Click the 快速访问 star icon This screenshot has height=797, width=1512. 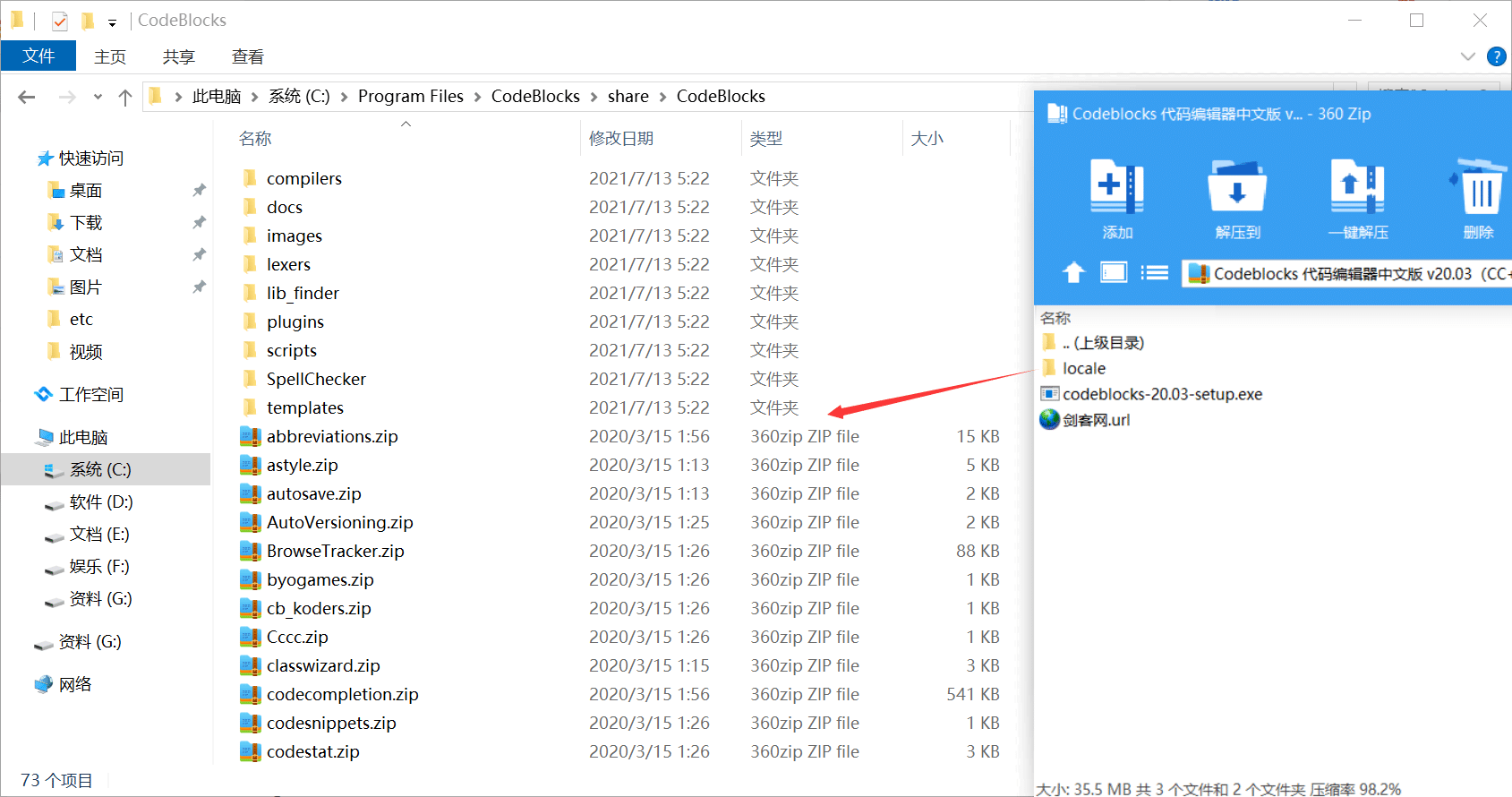coord(45,159)
